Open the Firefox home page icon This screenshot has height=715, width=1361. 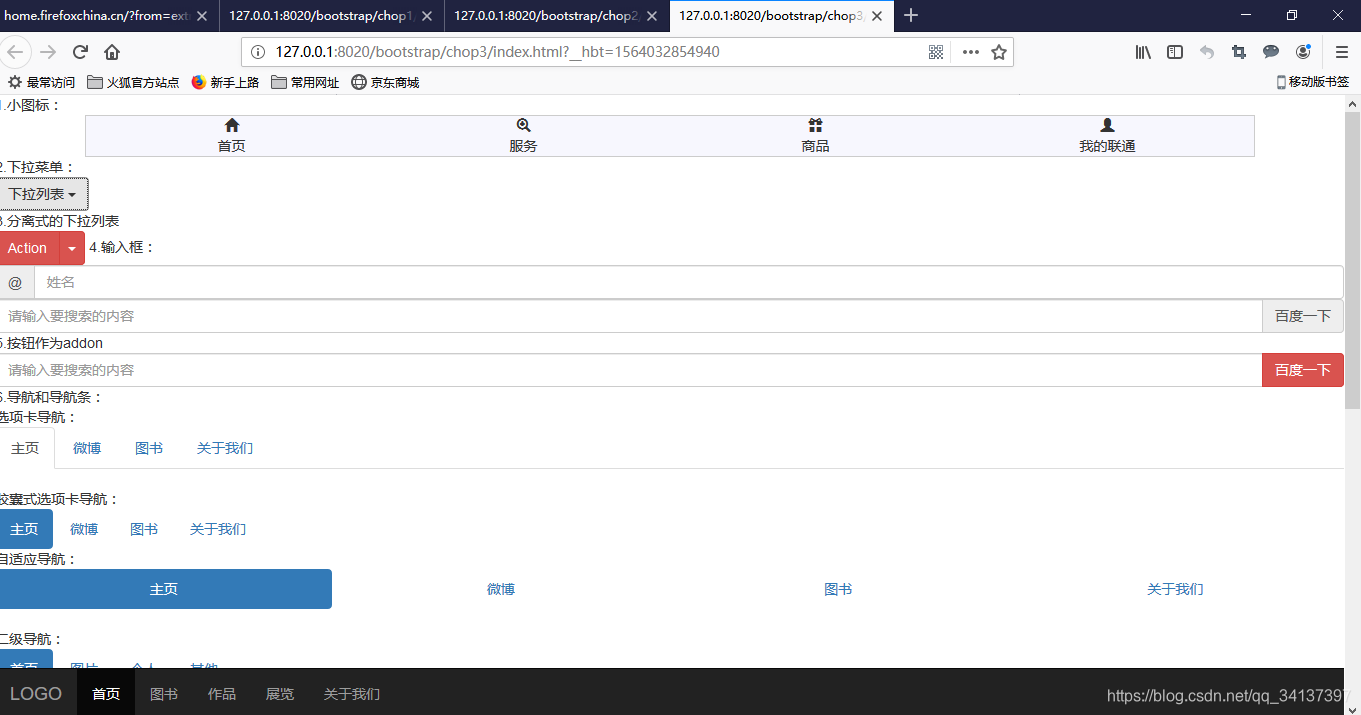point(112,52)
